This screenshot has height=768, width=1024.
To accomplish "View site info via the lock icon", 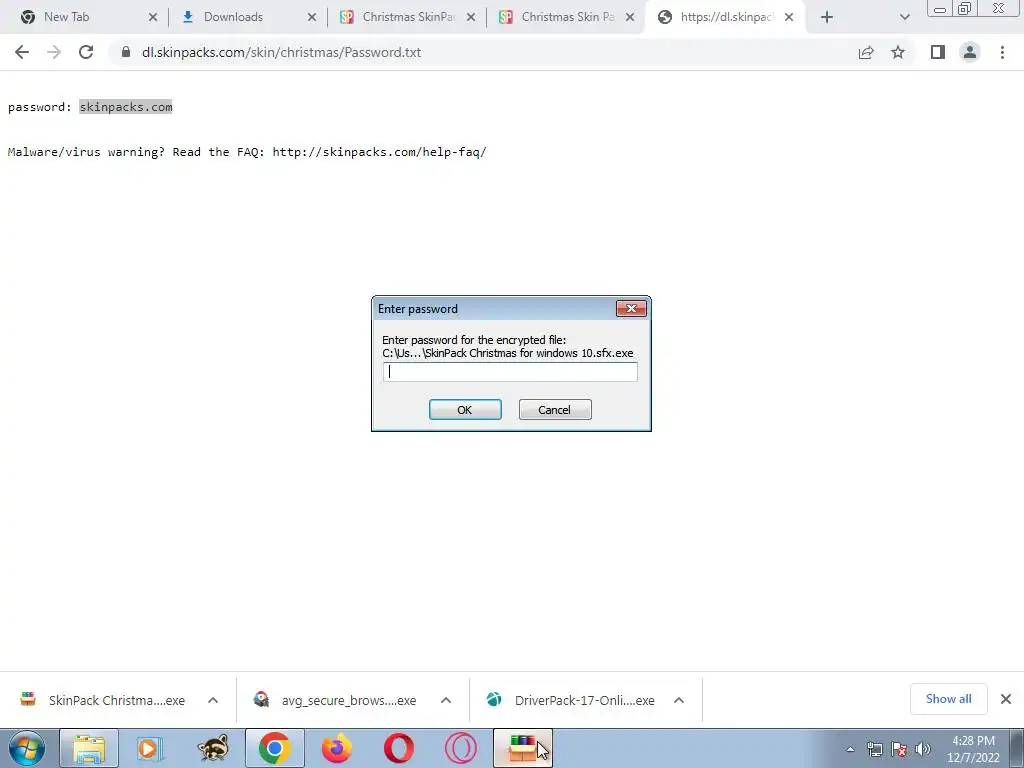I will [126, 52].
